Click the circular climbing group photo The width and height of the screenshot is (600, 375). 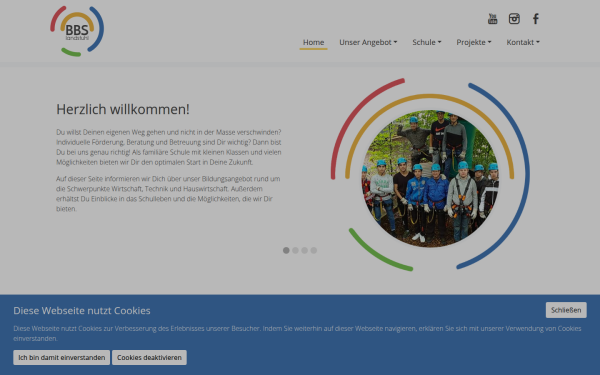click(x=430, y=178)
